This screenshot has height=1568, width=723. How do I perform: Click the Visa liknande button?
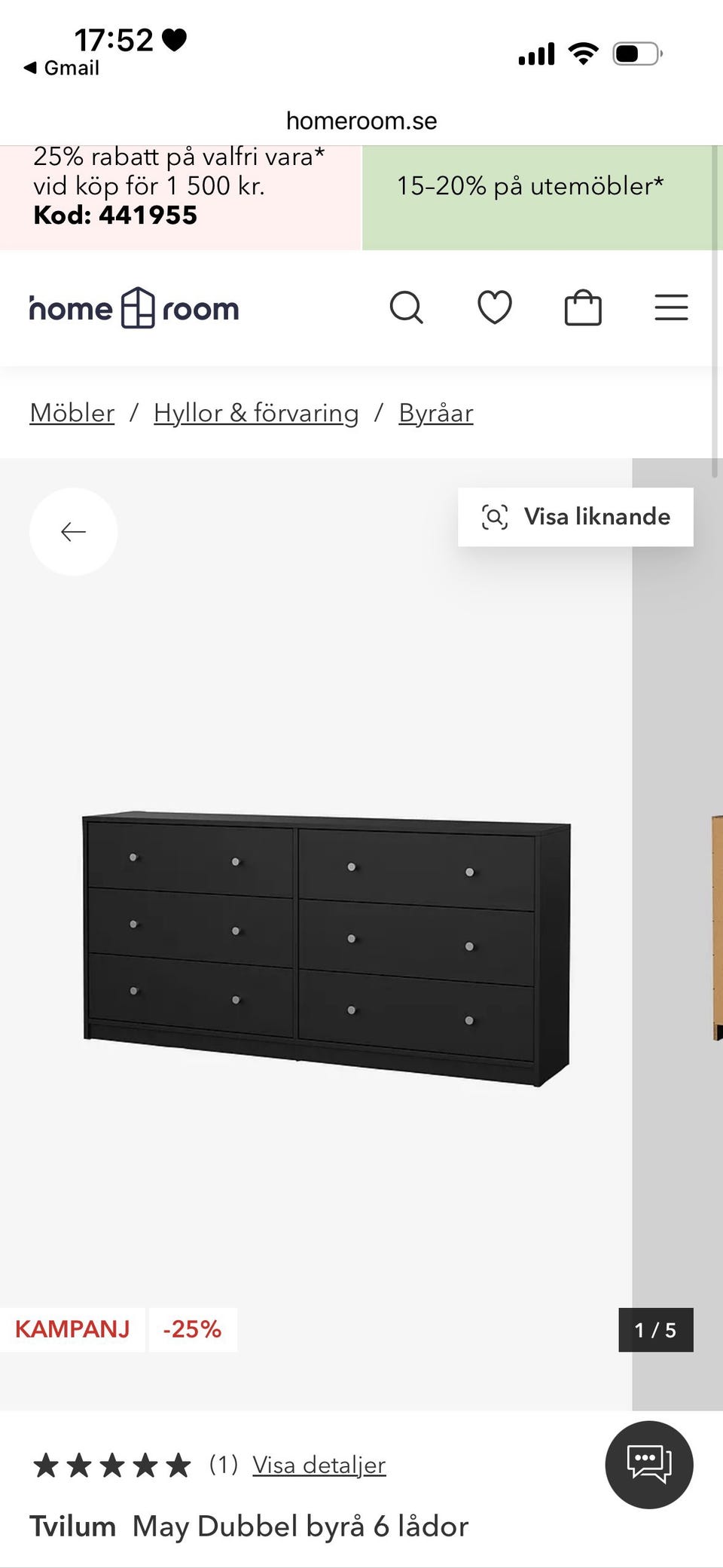(x=575, y=517)
